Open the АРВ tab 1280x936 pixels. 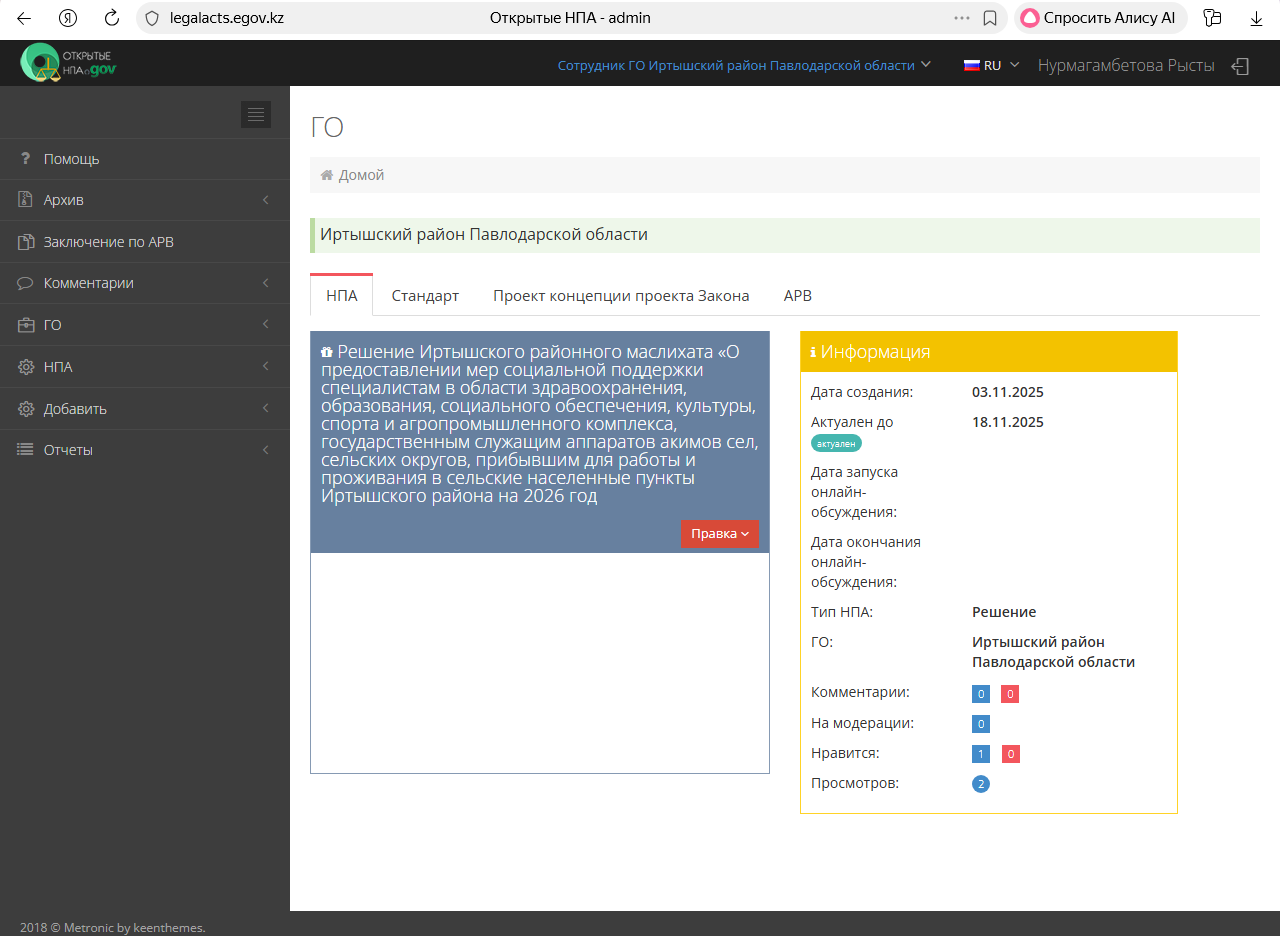pos(797,295)
